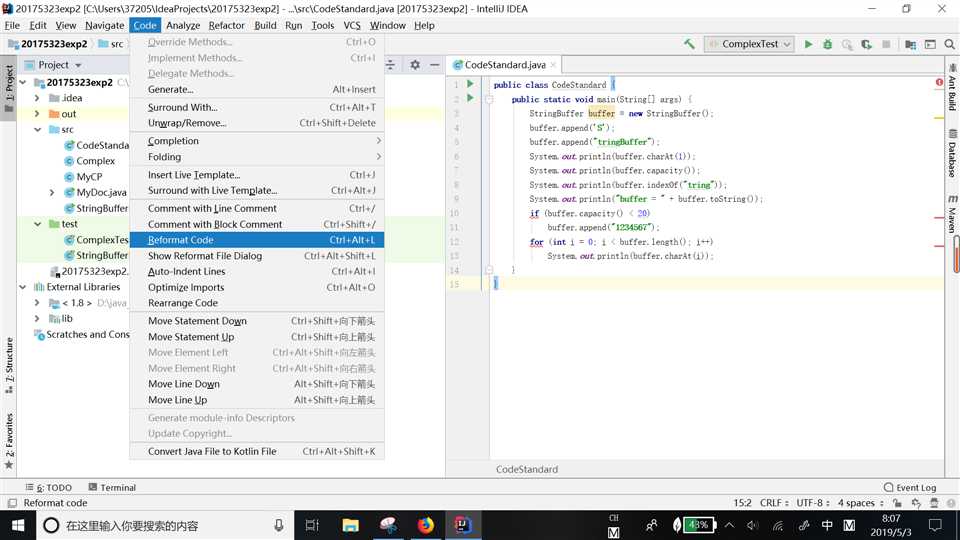Screen dimensions: 960x540
Task: Open Event Log in status bar
Action: 910,487
